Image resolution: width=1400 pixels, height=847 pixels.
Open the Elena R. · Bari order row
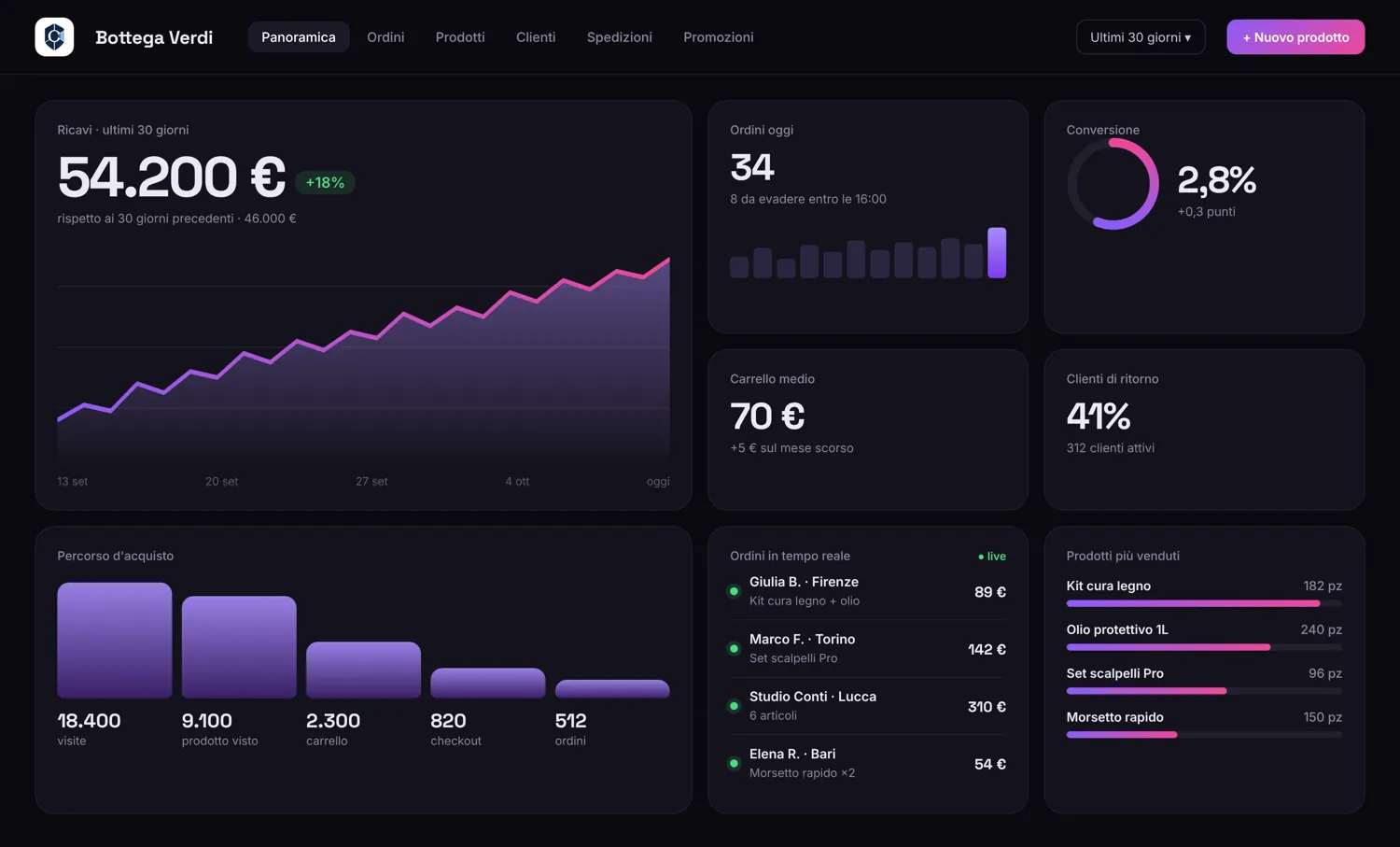[868, 763]
